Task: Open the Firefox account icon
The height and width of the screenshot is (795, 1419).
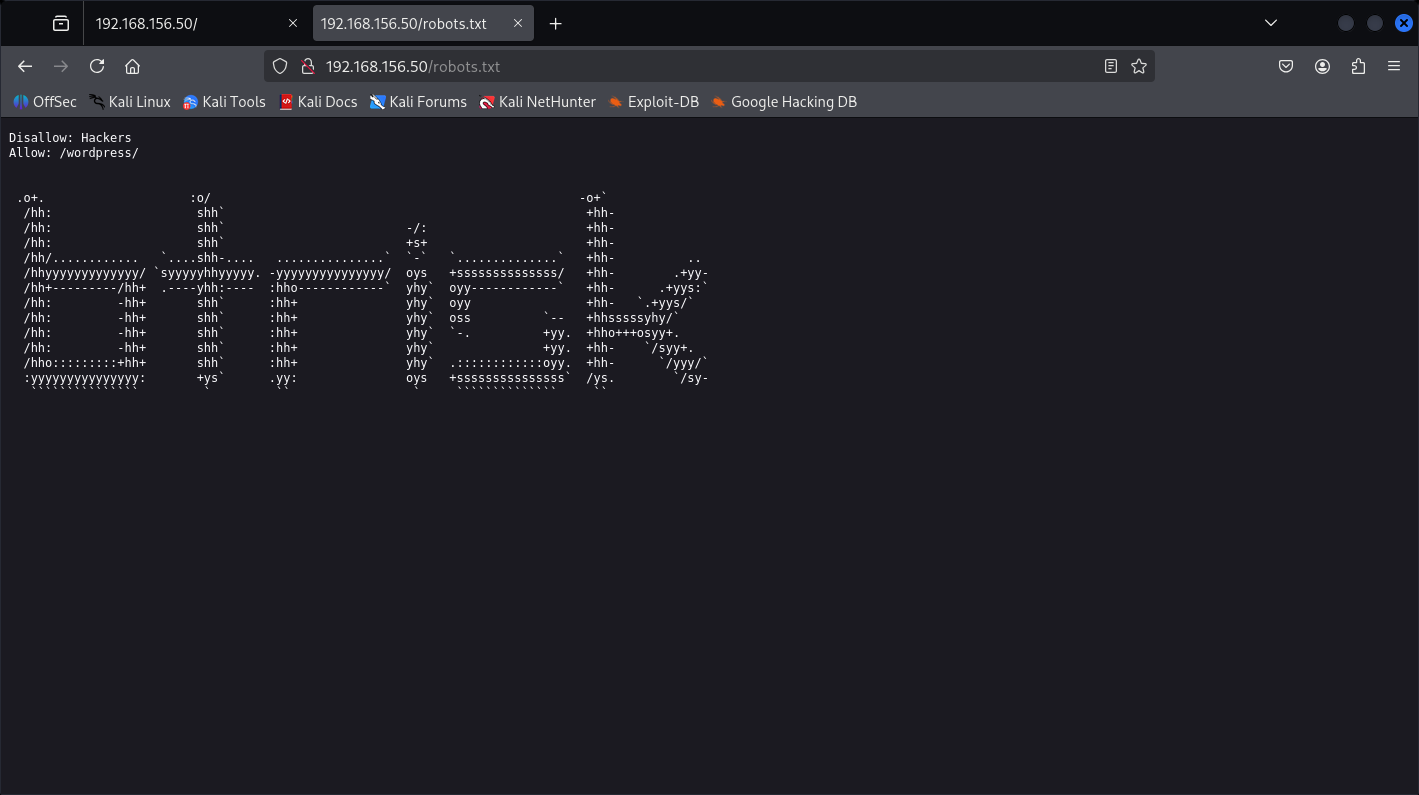Action: click(1323, 66)
